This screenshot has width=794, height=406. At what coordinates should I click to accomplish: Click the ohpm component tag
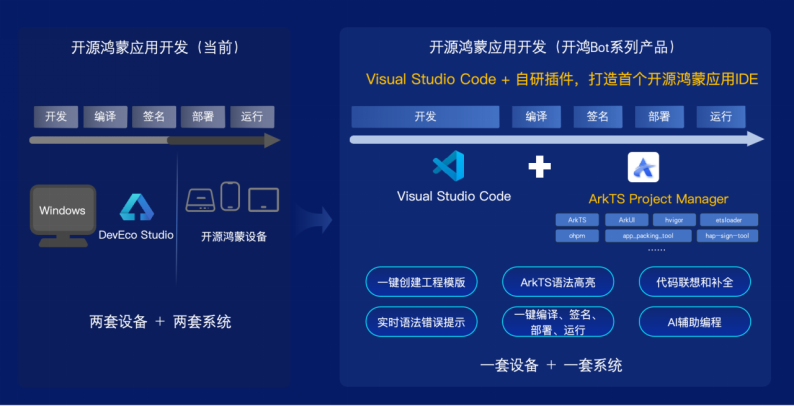[x=577, y=236]
